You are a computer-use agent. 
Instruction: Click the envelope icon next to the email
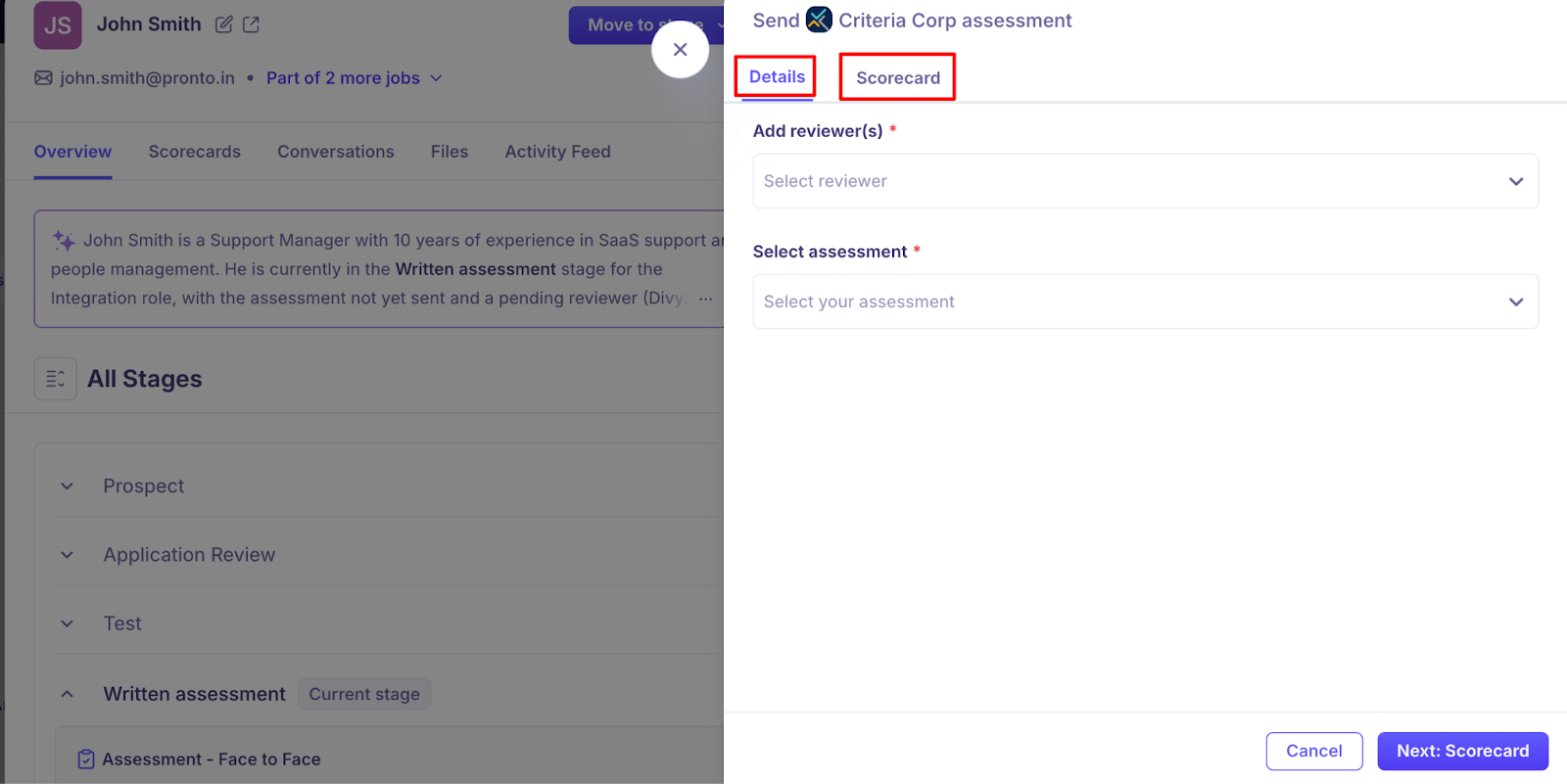(x=44, y=78)
